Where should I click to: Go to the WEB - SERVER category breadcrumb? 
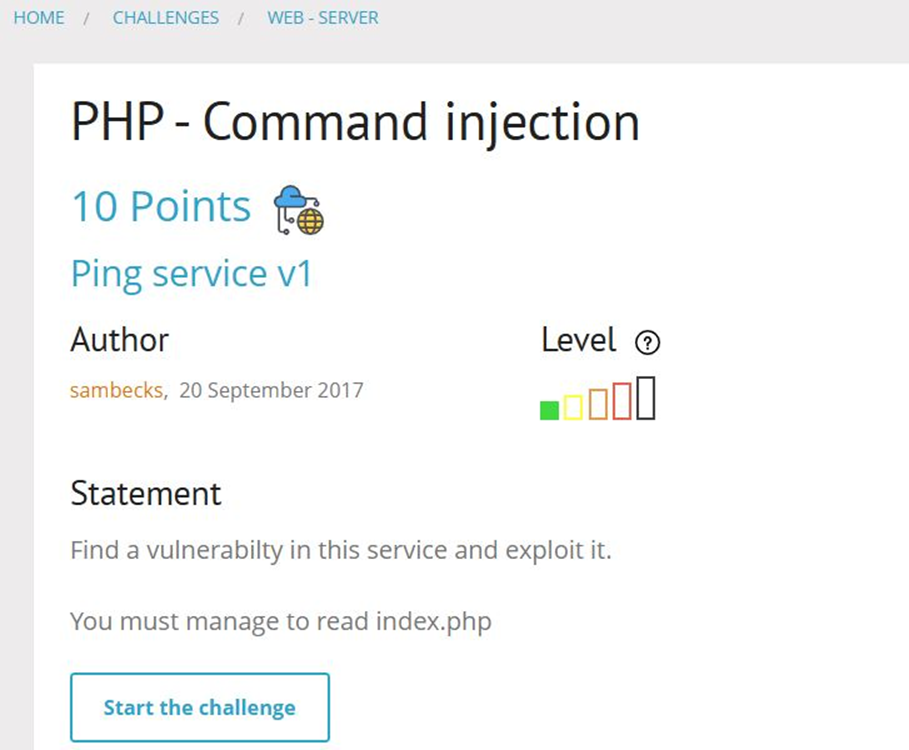[323, 17]
